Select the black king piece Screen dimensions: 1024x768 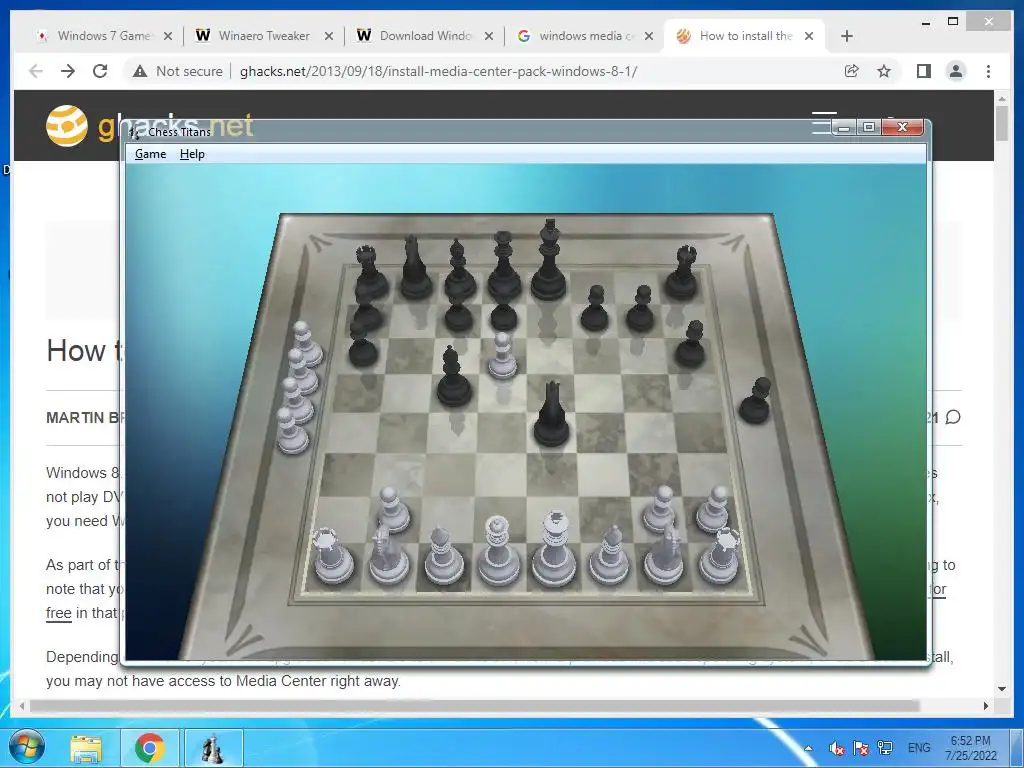[549, 260]
